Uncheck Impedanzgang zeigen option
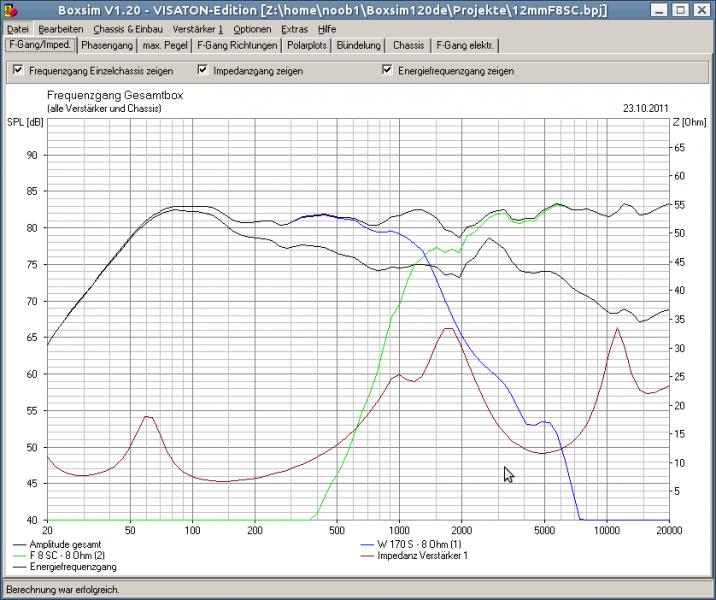The image size is (716, 600). tap(203, 71)
